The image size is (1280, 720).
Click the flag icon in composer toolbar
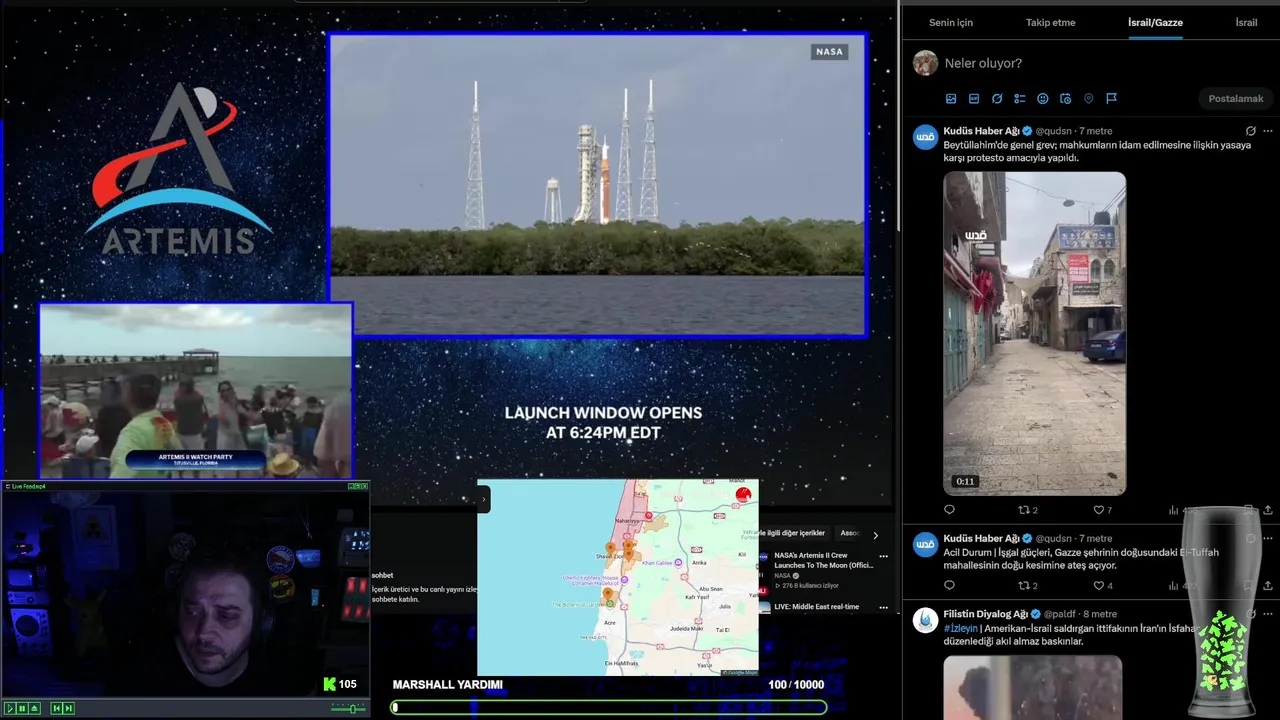point(1111,99)
